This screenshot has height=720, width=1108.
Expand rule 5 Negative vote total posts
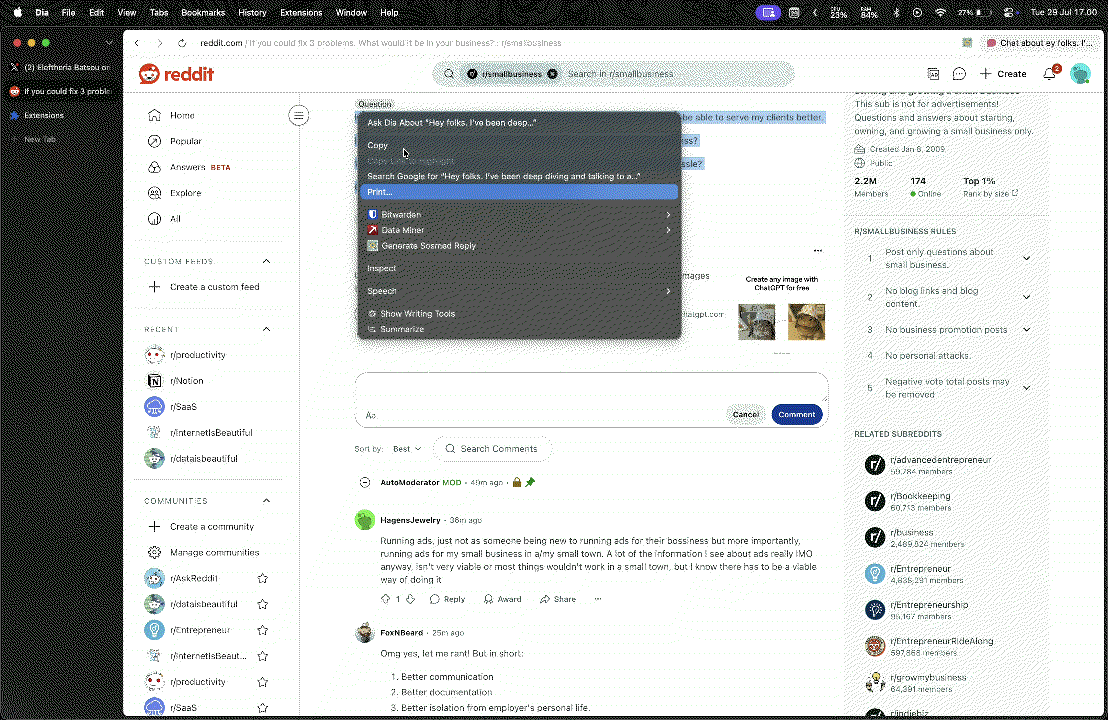click(x=1026, y=388)
